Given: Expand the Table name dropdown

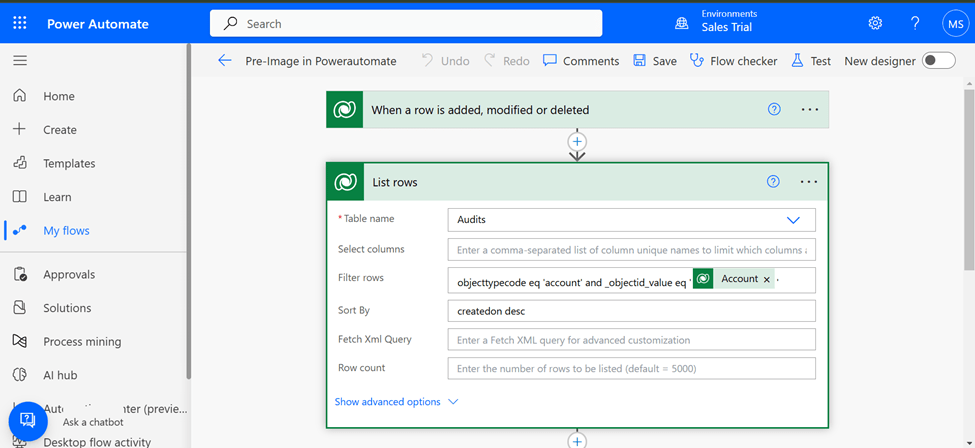Looking at the screenshot, I should (x=793, y=220).
